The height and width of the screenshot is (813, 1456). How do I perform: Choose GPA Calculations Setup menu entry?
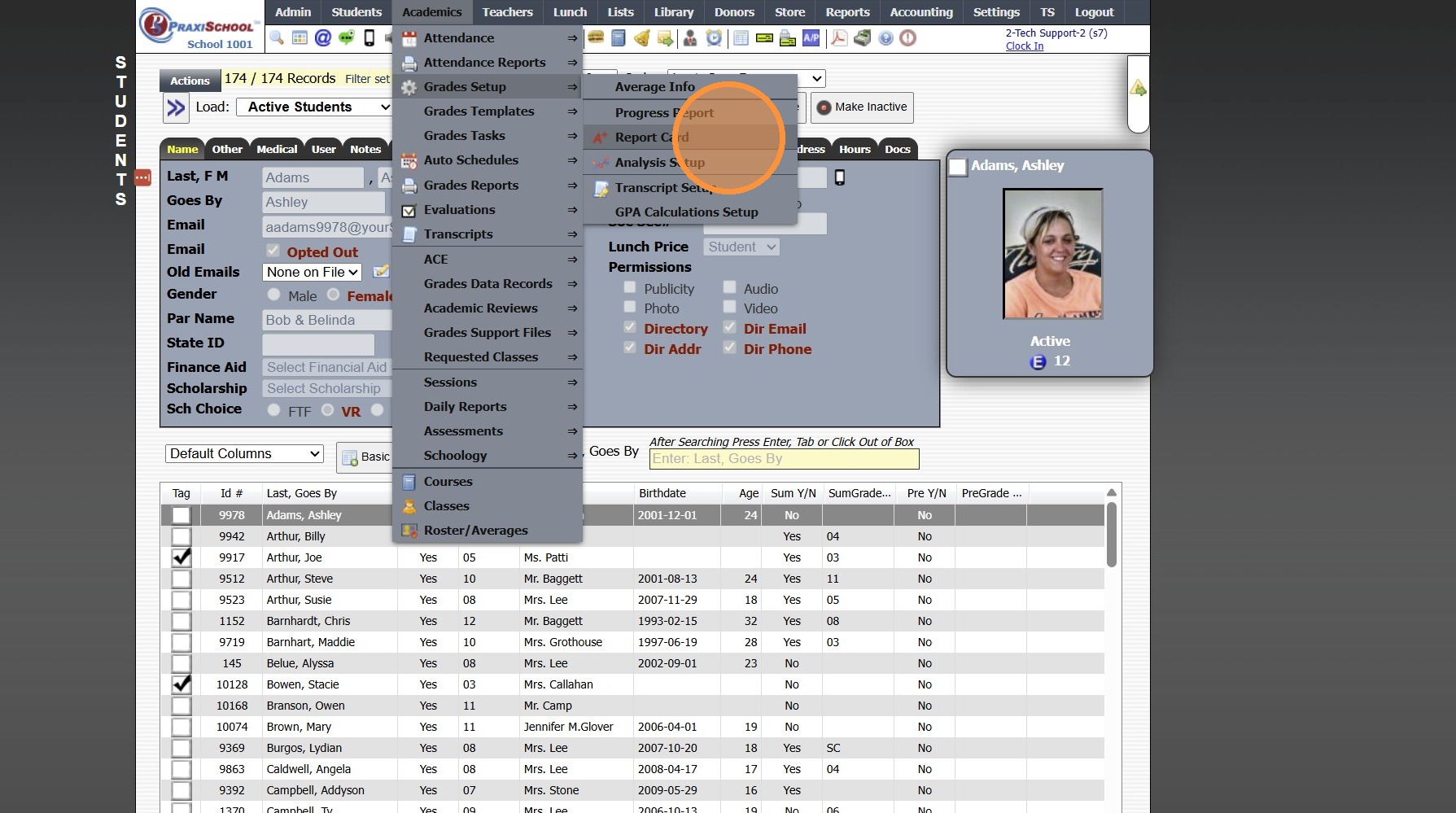690,212
